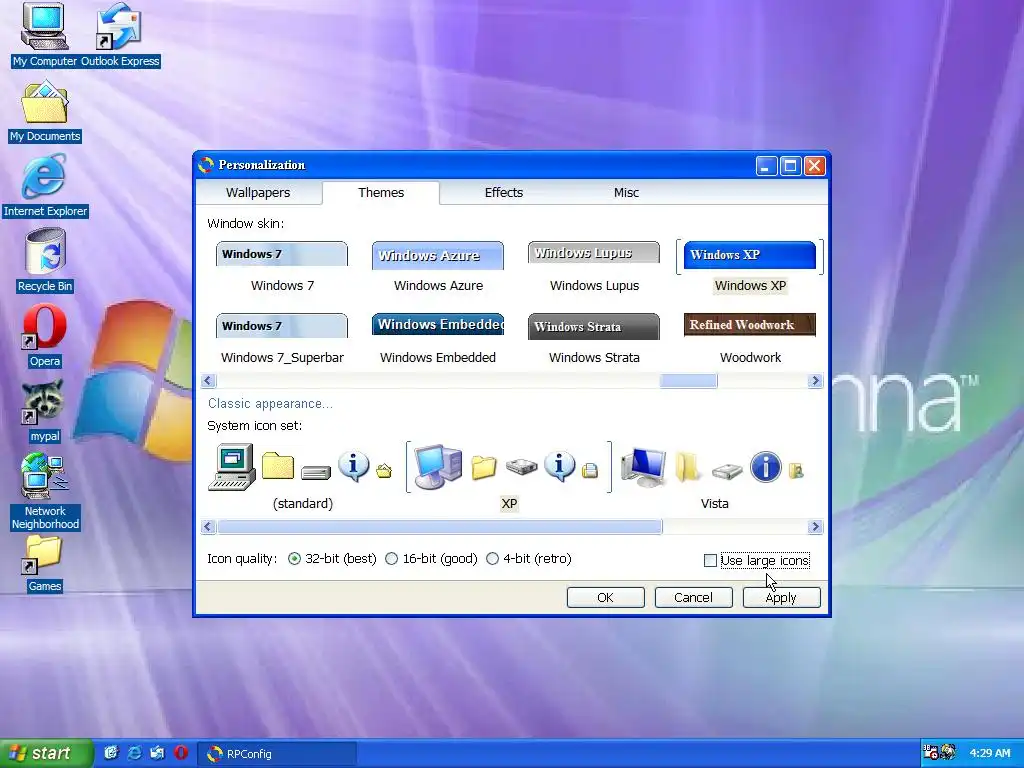
Task: Select the Refined Woodwork skin
Action: [x=750, y=325]
